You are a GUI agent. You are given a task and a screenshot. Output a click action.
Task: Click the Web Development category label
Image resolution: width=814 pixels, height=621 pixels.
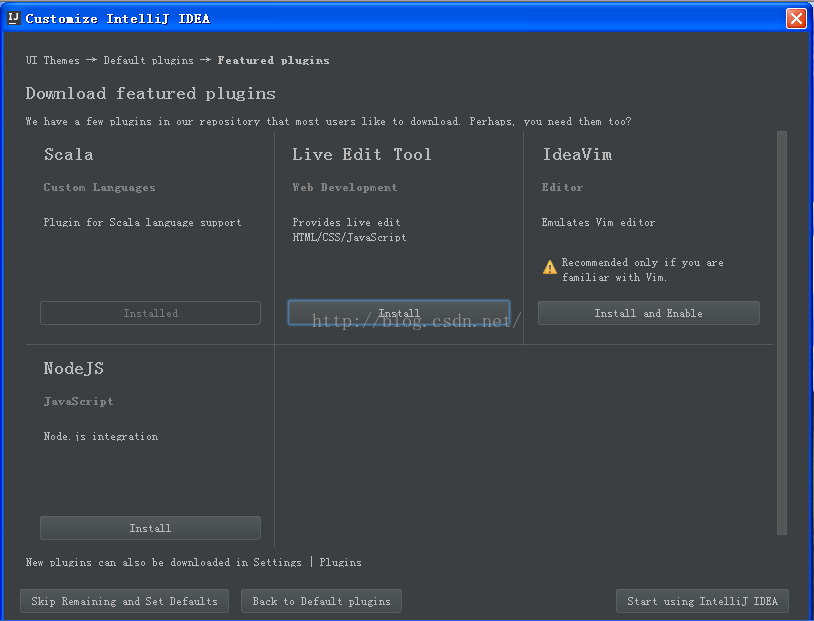click(345, 187)
